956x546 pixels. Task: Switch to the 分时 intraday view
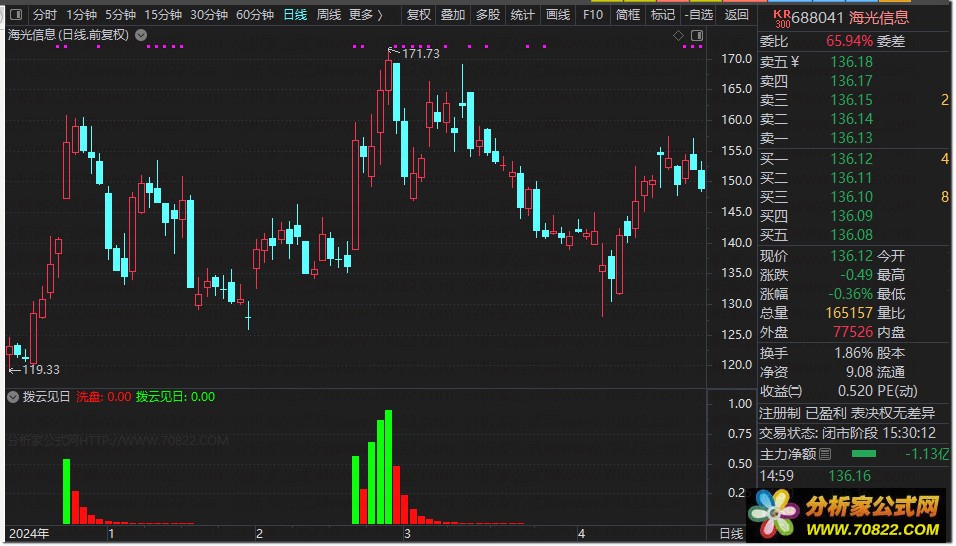point(45,15)
